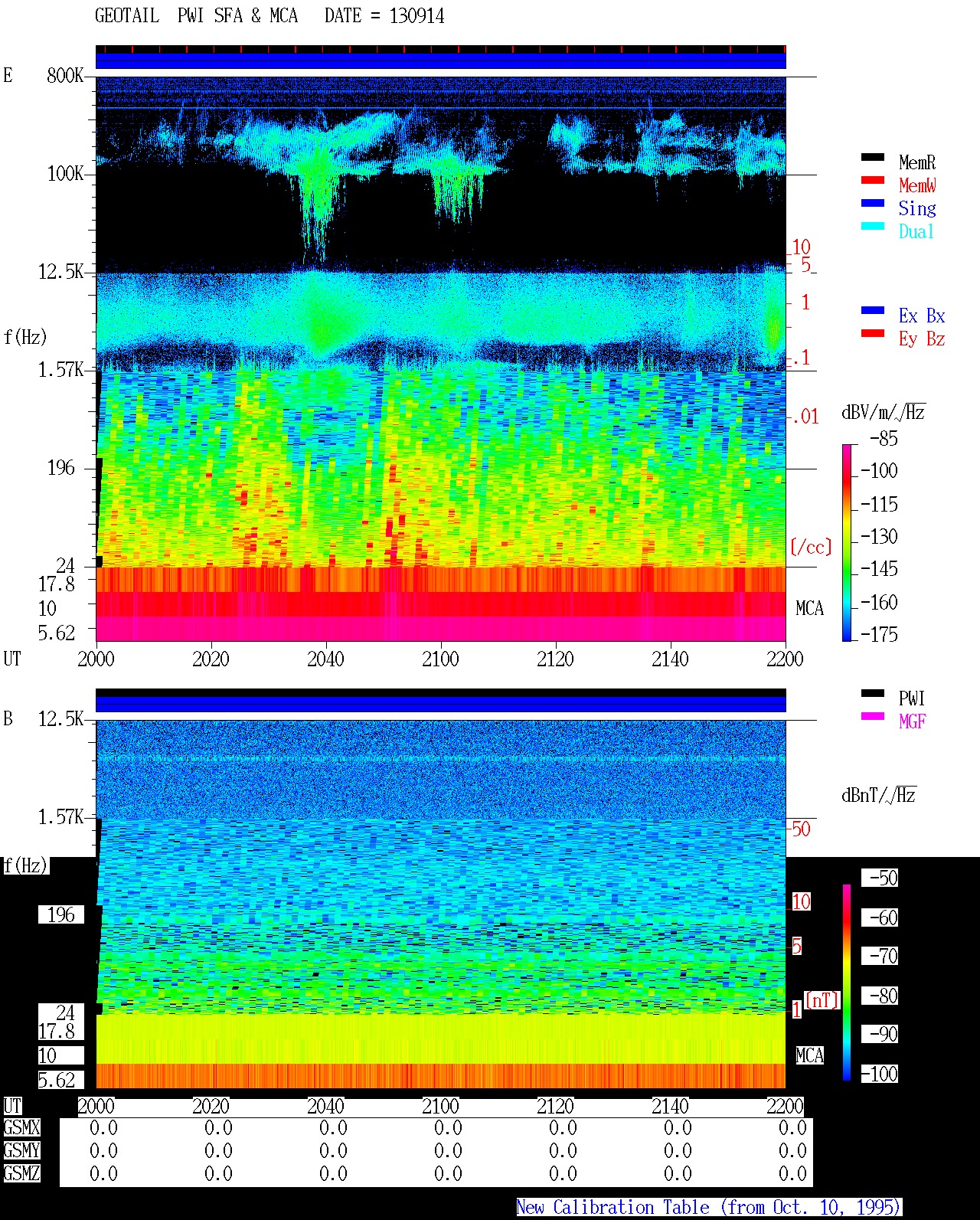
Task: Click the red .01 density scale label
Action: [805, 417]
